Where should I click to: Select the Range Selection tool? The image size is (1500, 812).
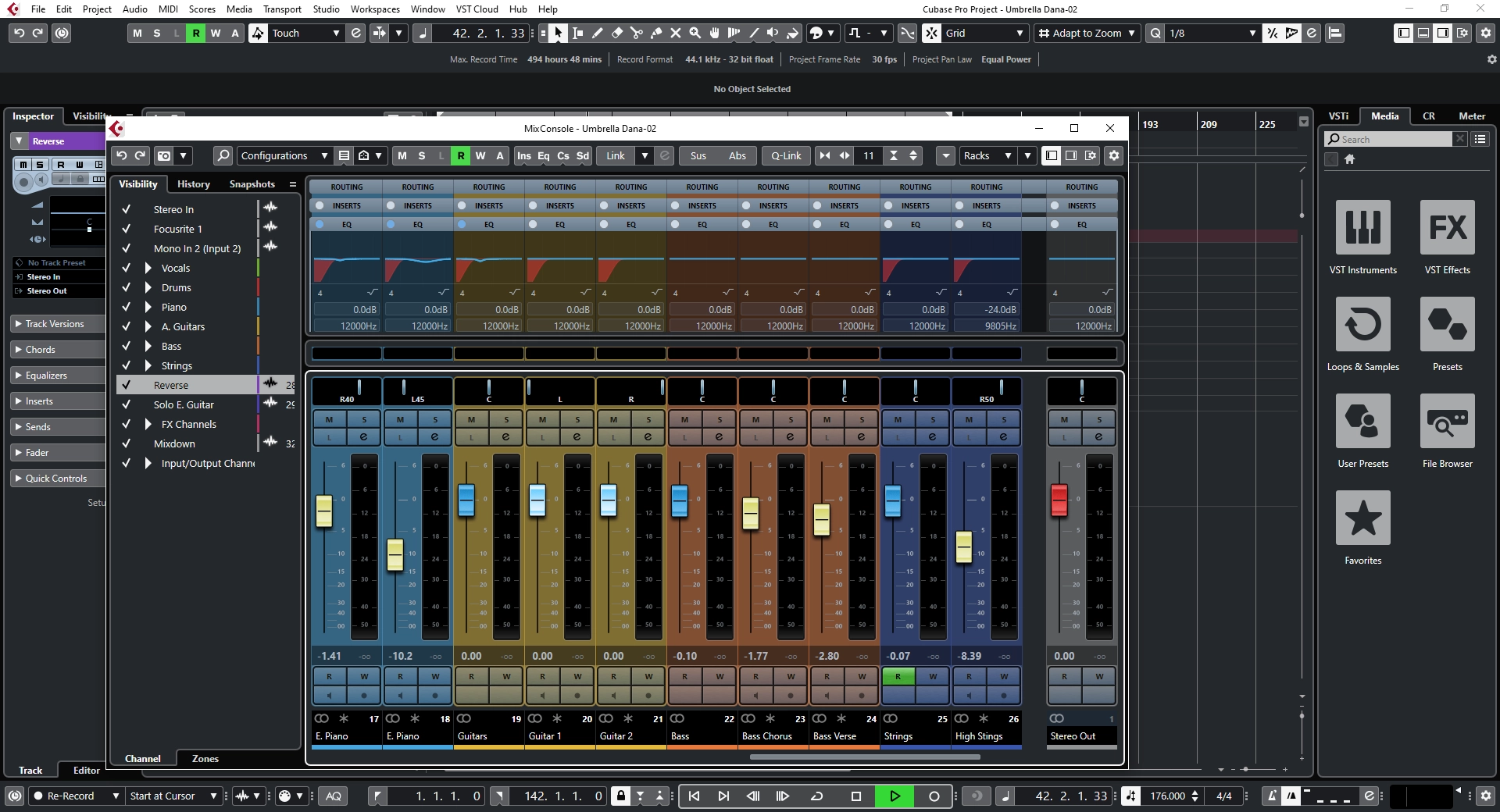tap(577, 33)
